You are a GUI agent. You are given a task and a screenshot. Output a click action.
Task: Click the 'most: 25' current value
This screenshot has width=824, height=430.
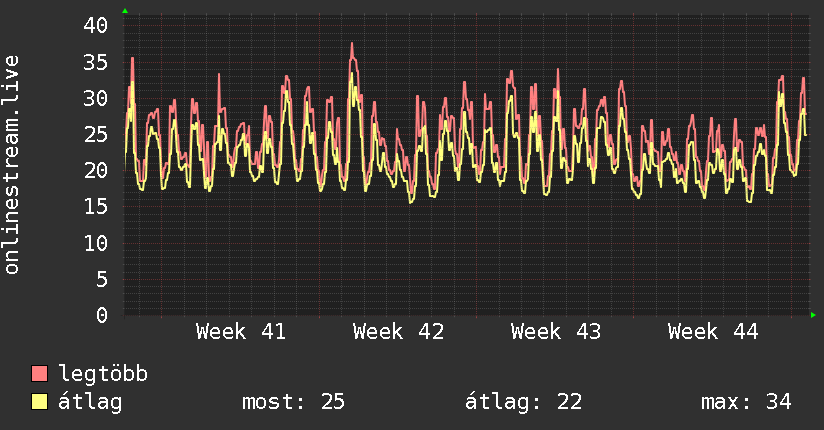coord(293,402)
